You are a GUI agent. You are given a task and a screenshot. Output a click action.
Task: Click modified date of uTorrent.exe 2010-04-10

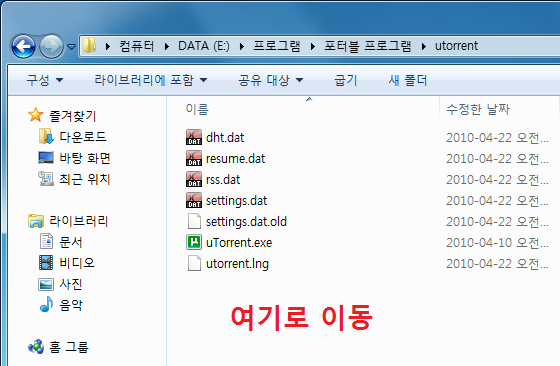click(497, 243)
